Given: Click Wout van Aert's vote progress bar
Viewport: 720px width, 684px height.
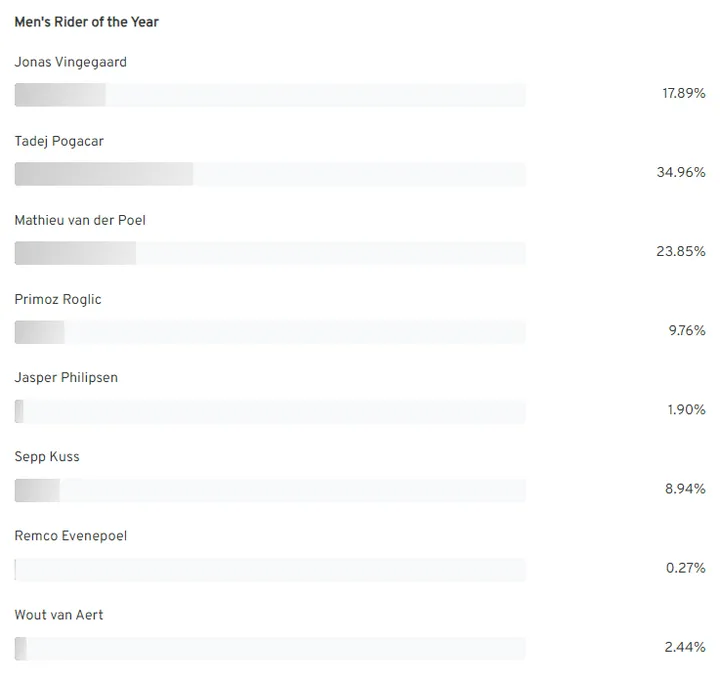Looking at the screenshot, I should [x=270, y=648].
